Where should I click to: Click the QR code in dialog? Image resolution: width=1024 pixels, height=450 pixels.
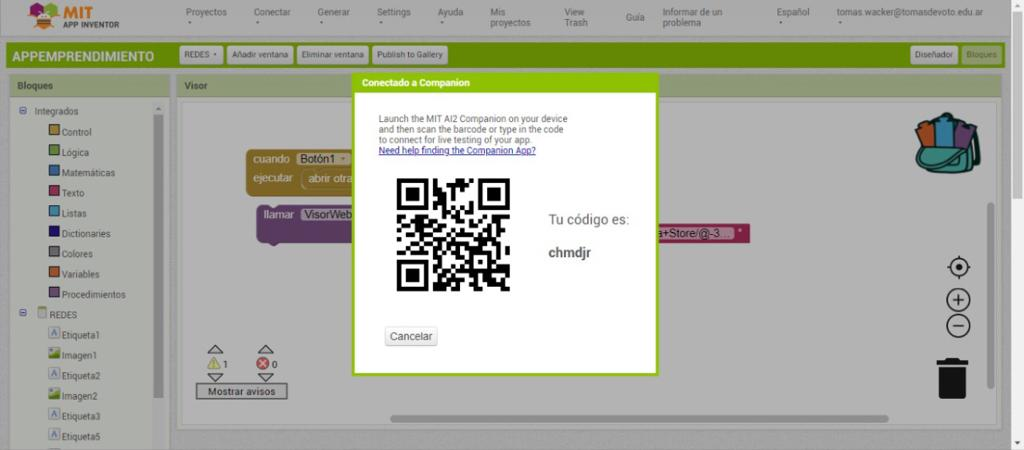tap(453, 234)
